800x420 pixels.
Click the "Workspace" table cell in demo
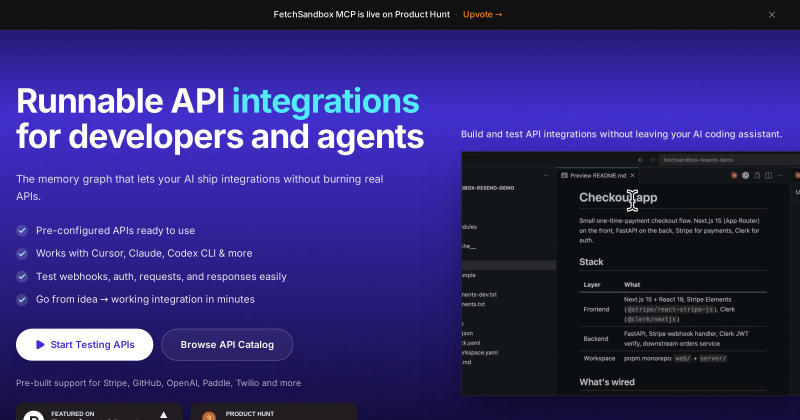click(599, 358)
